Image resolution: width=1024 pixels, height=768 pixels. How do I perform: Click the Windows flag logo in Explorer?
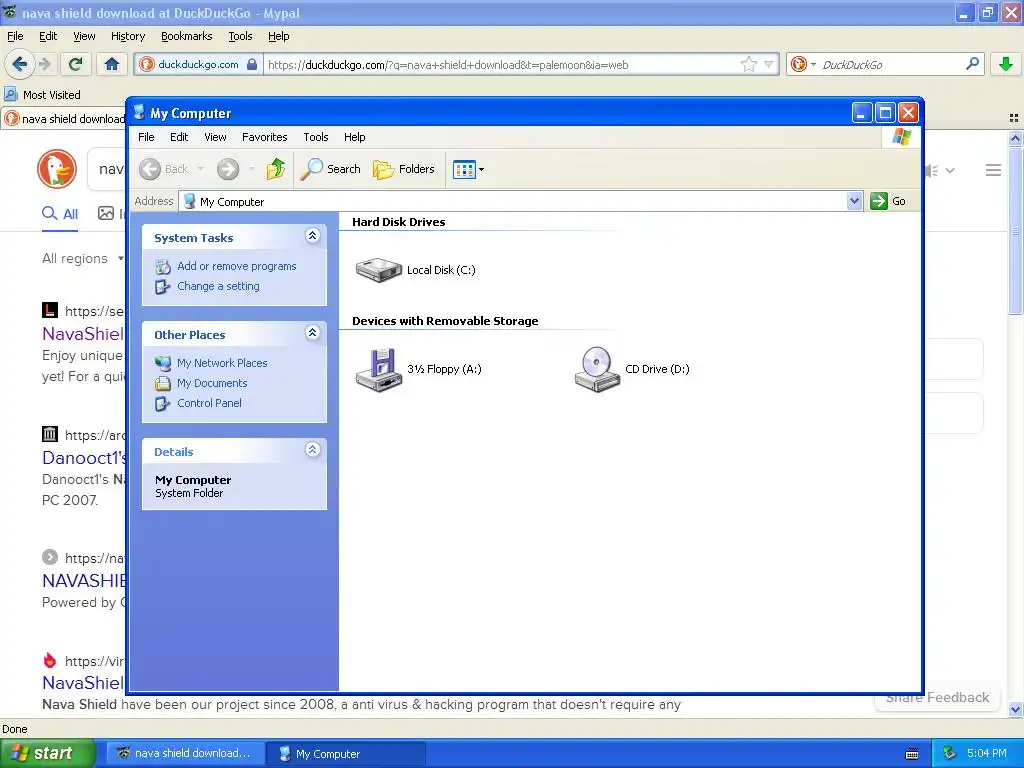pos(901,137)
